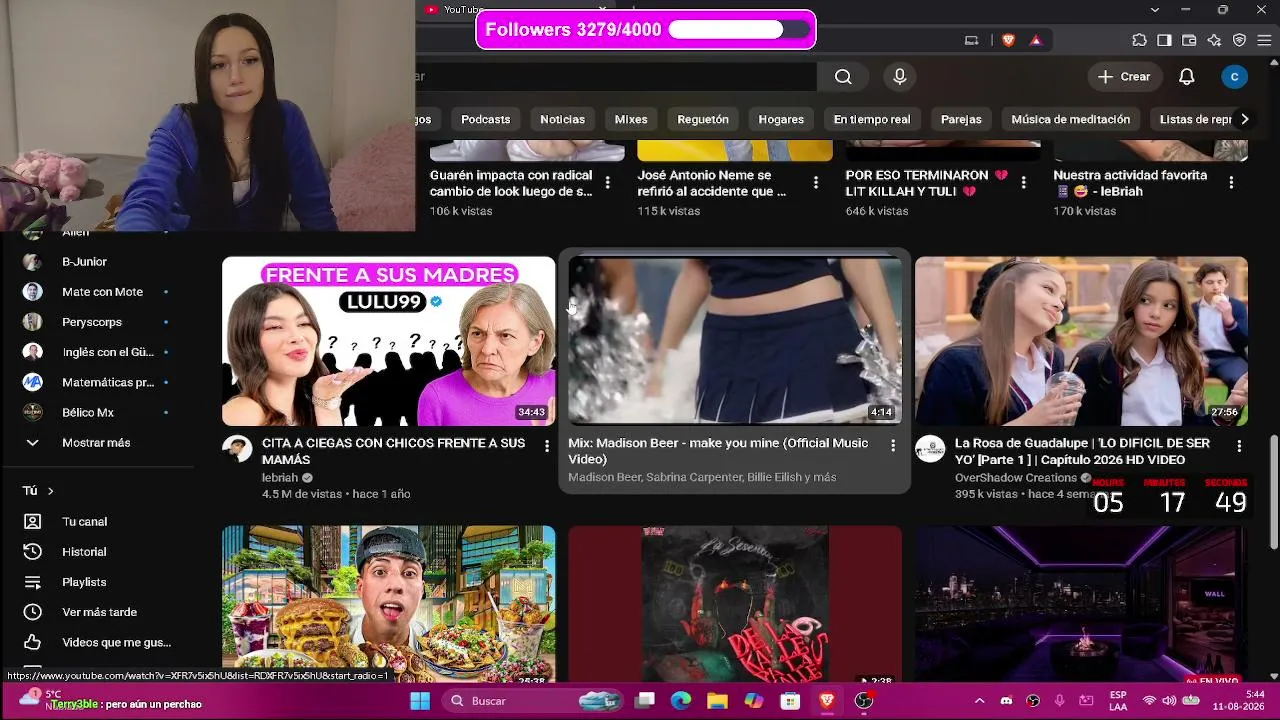Select the Podcasts filter chip
The height and width of the screenshot is (720, 1280).
point(485,119)
